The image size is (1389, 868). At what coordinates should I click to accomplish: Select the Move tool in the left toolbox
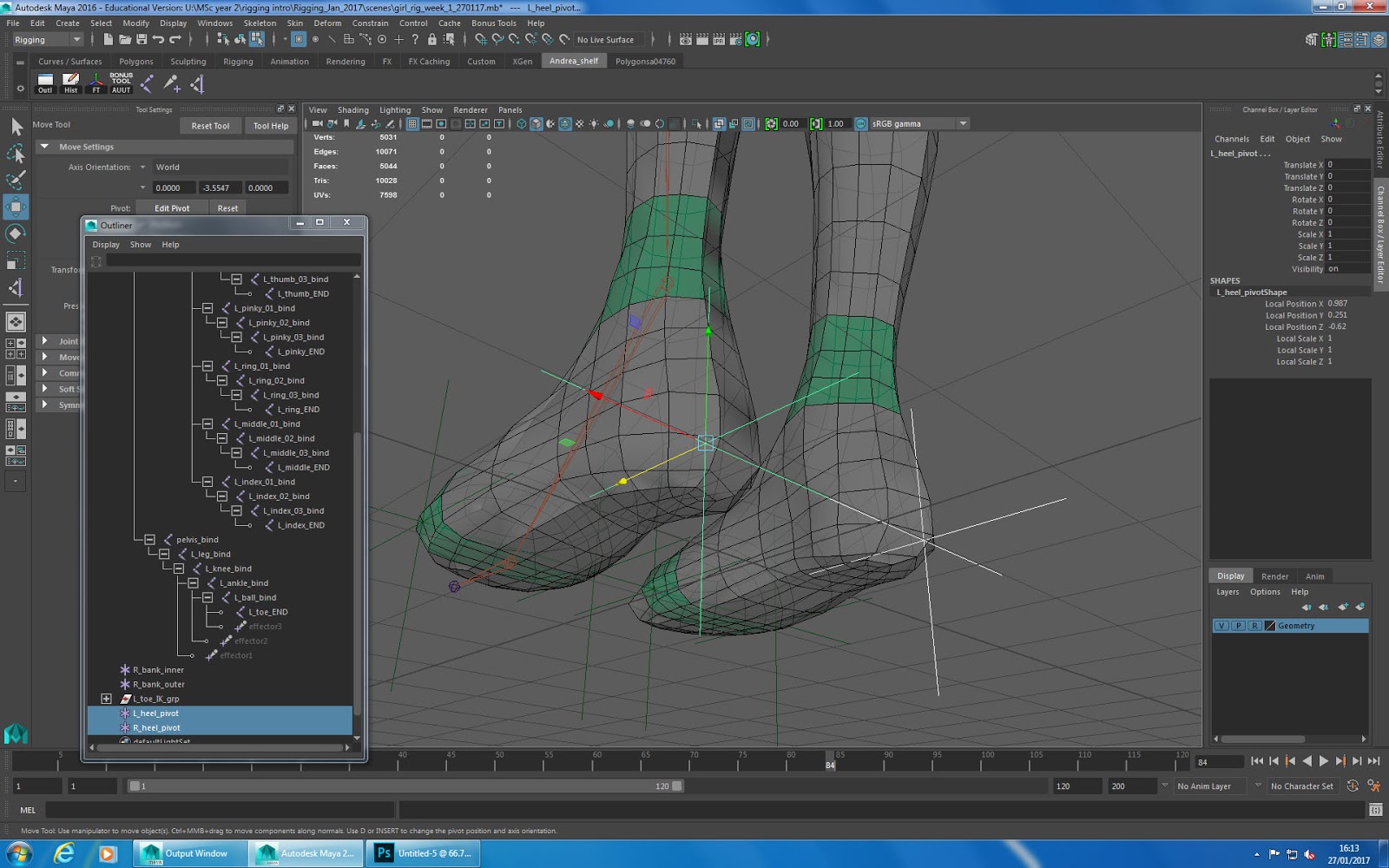[16, 207]
